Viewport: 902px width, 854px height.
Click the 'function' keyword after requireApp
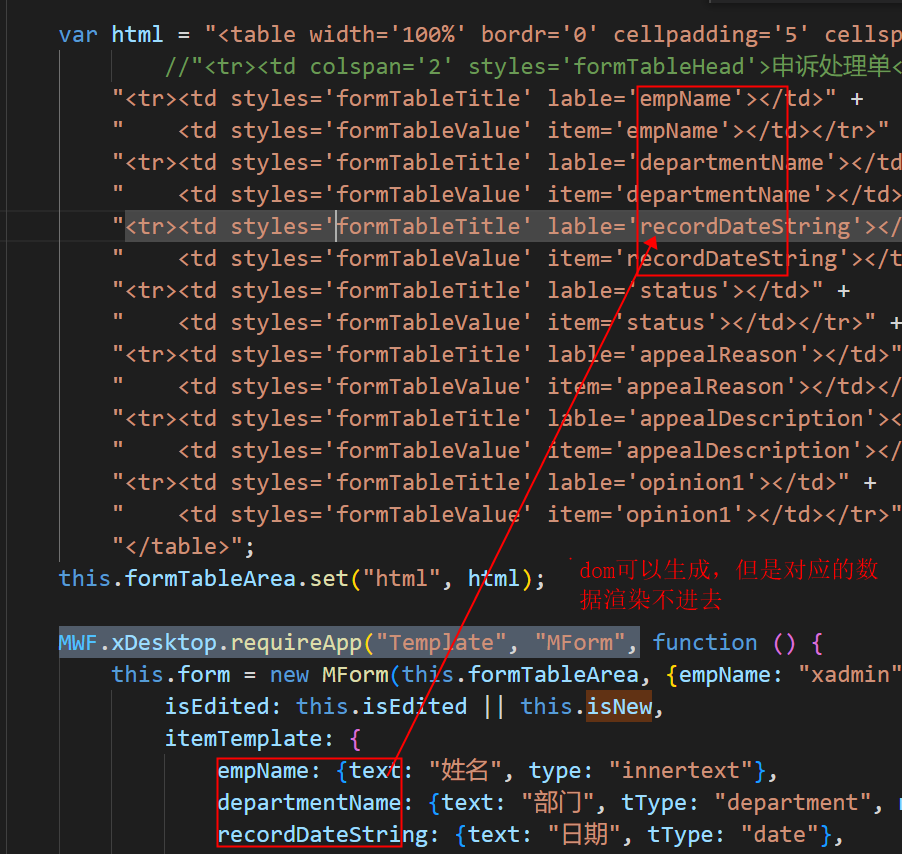click(705, 642)
